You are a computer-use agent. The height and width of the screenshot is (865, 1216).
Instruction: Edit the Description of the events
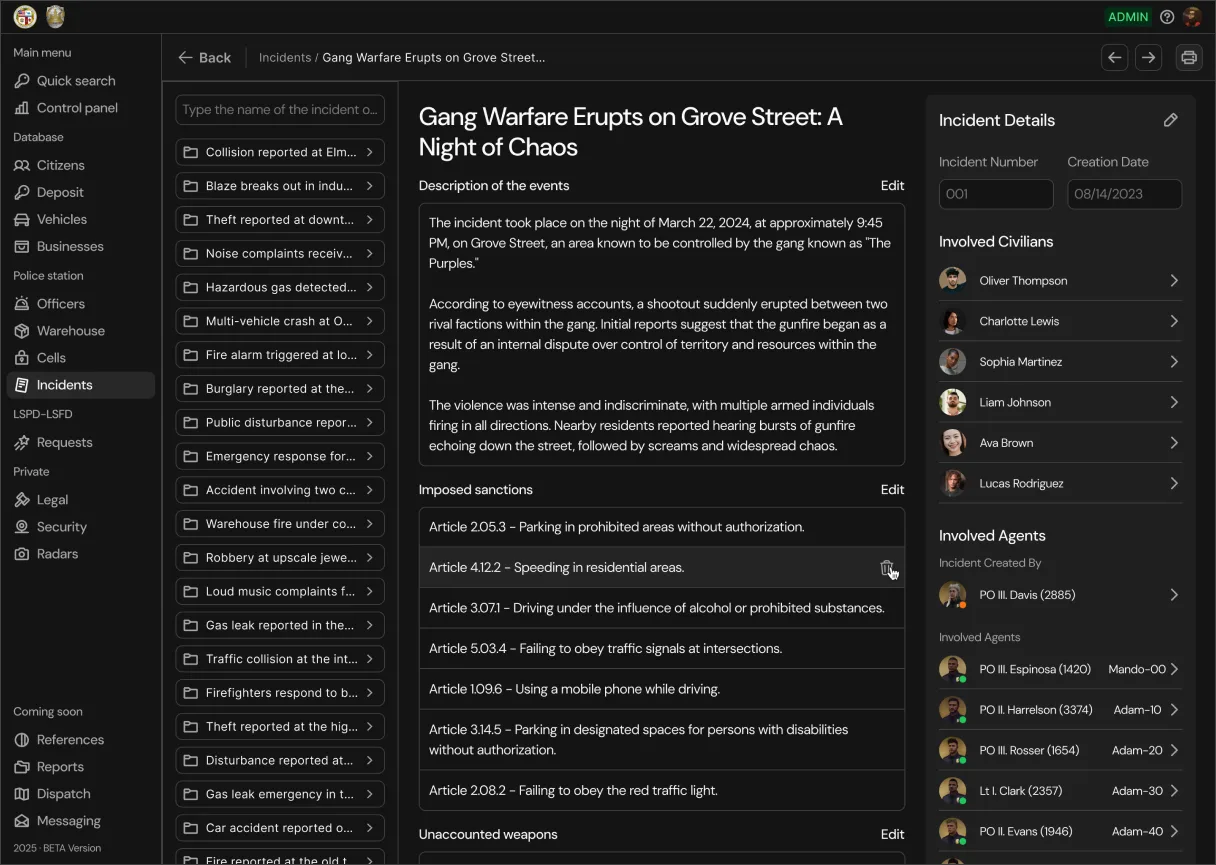coord(892,186)
